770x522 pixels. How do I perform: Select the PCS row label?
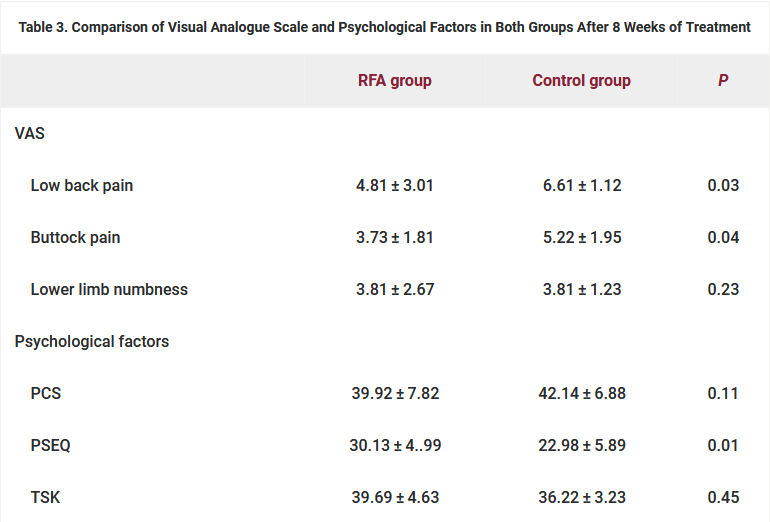click(46, 393)
